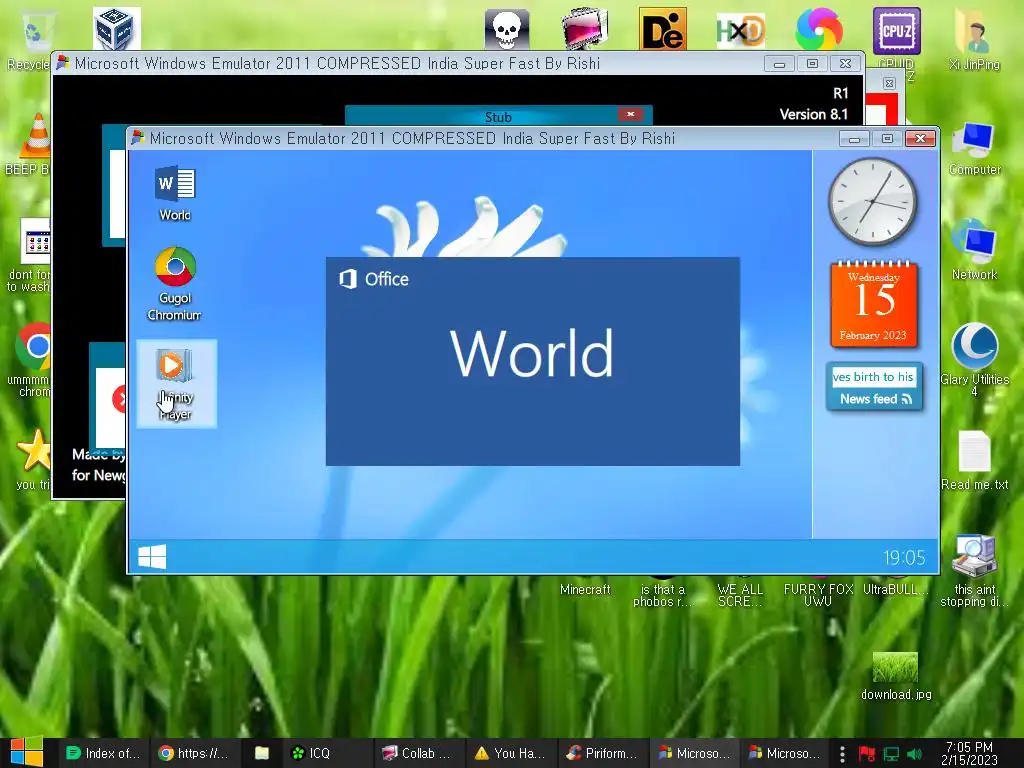Open the Computer desktop icon

(x=974, y=148)
